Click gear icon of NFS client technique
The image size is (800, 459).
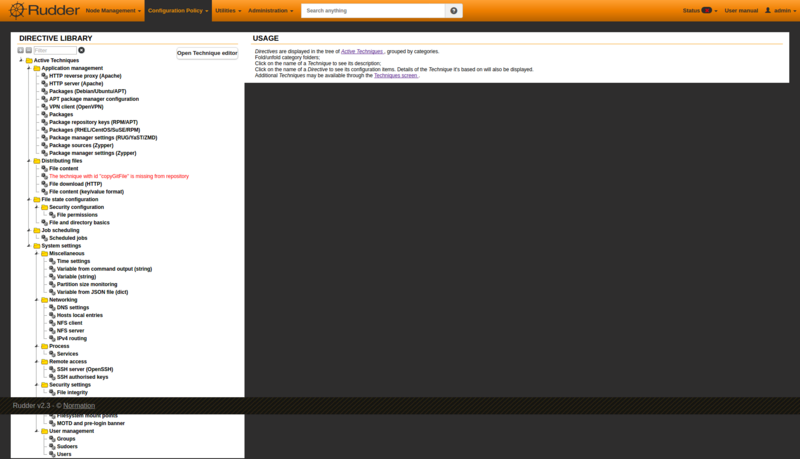(52, 323)
